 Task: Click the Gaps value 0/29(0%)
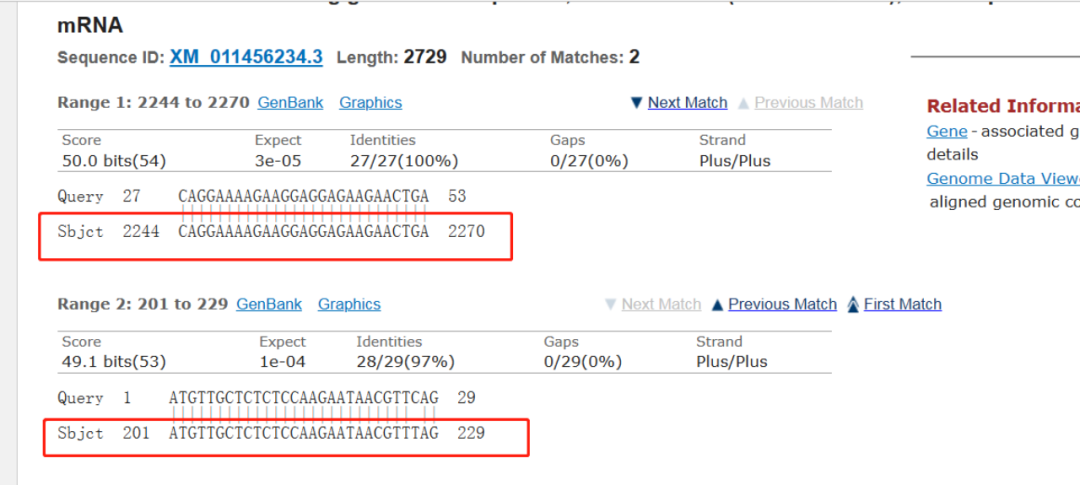pyautogui.click(x=583, y=362)
